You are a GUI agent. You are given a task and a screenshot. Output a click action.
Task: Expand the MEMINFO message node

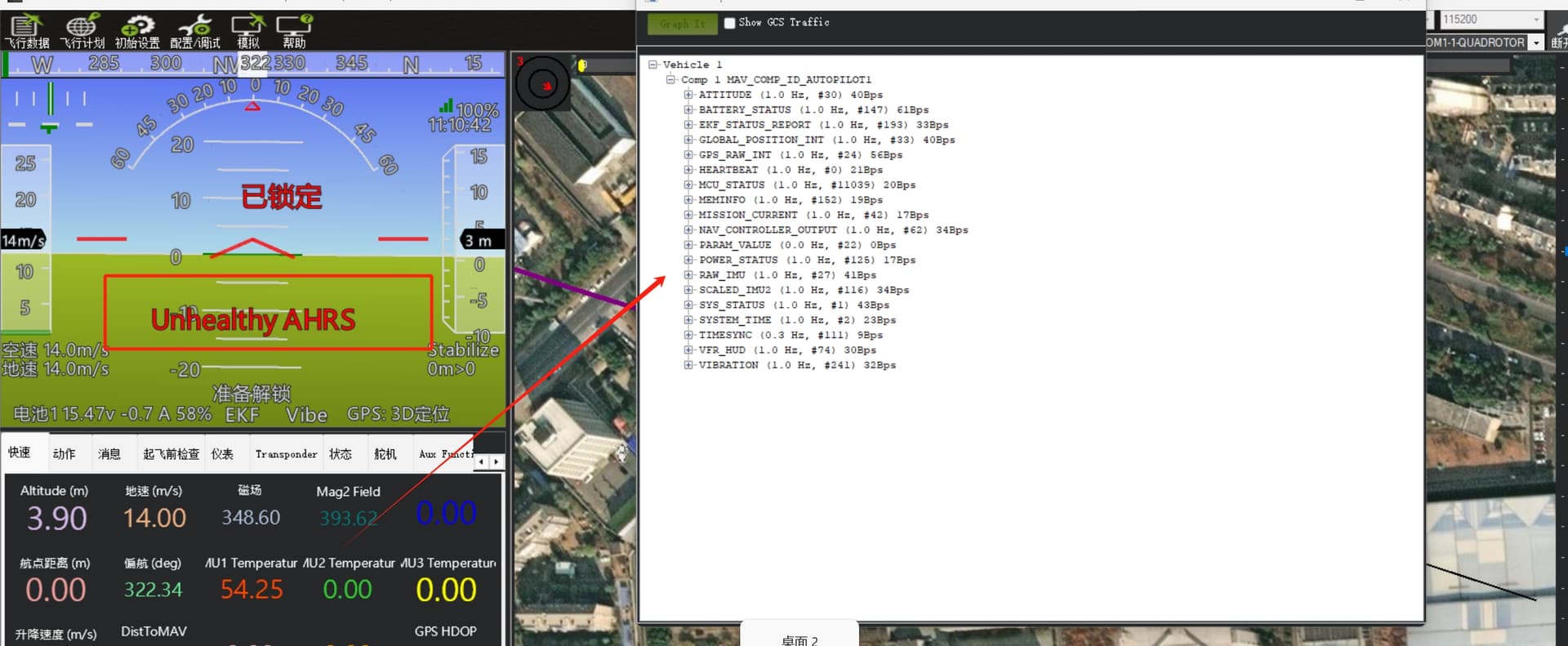pyautogui.click(x=688, y=199)
